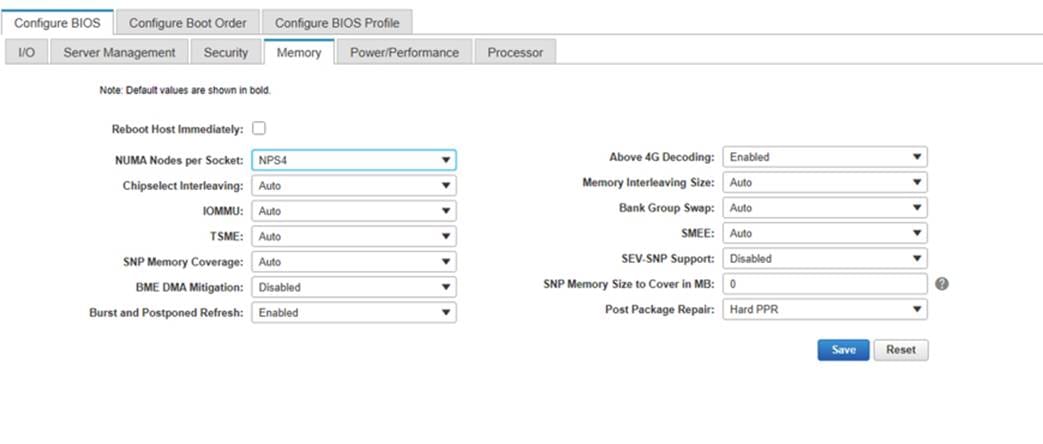
Task: Click the help icon beside SNP Memory Size
Action: click(941, 284)
